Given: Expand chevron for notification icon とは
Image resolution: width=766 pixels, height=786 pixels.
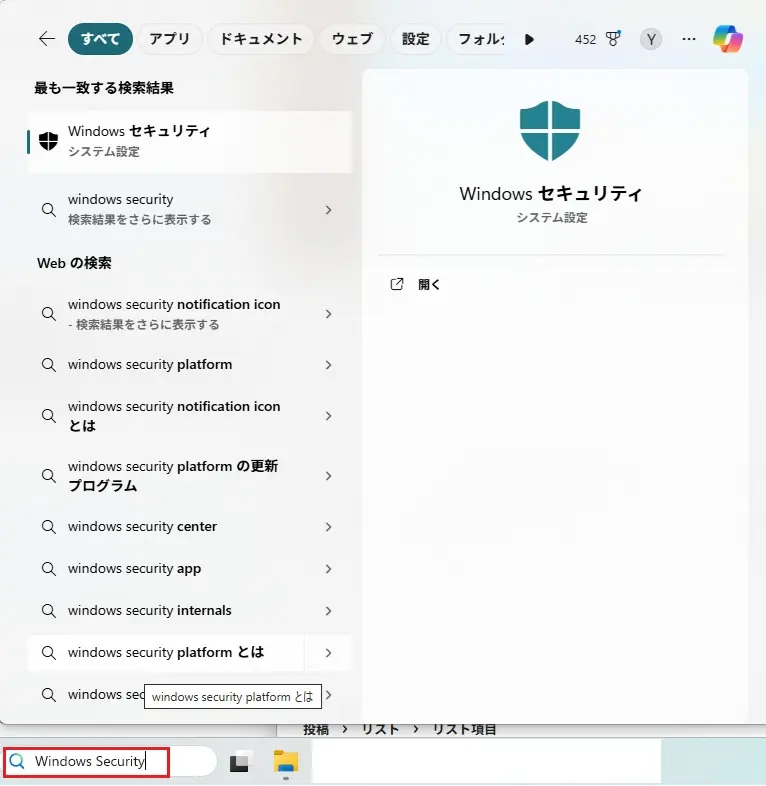Looking at the screenshot, I should click(328, 416).
